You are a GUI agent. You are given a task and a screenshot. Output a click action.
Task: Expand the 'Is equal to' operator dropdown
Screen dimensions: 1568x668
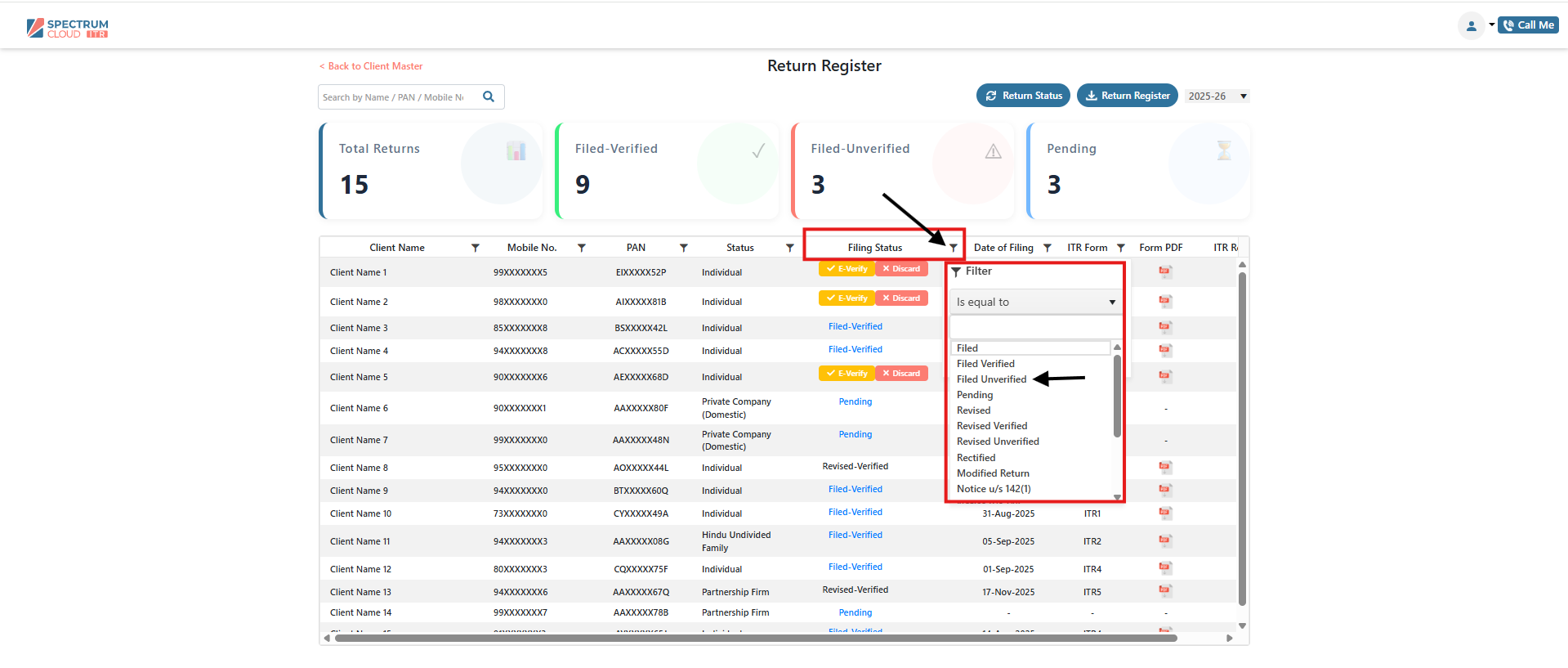[1035, 303]
